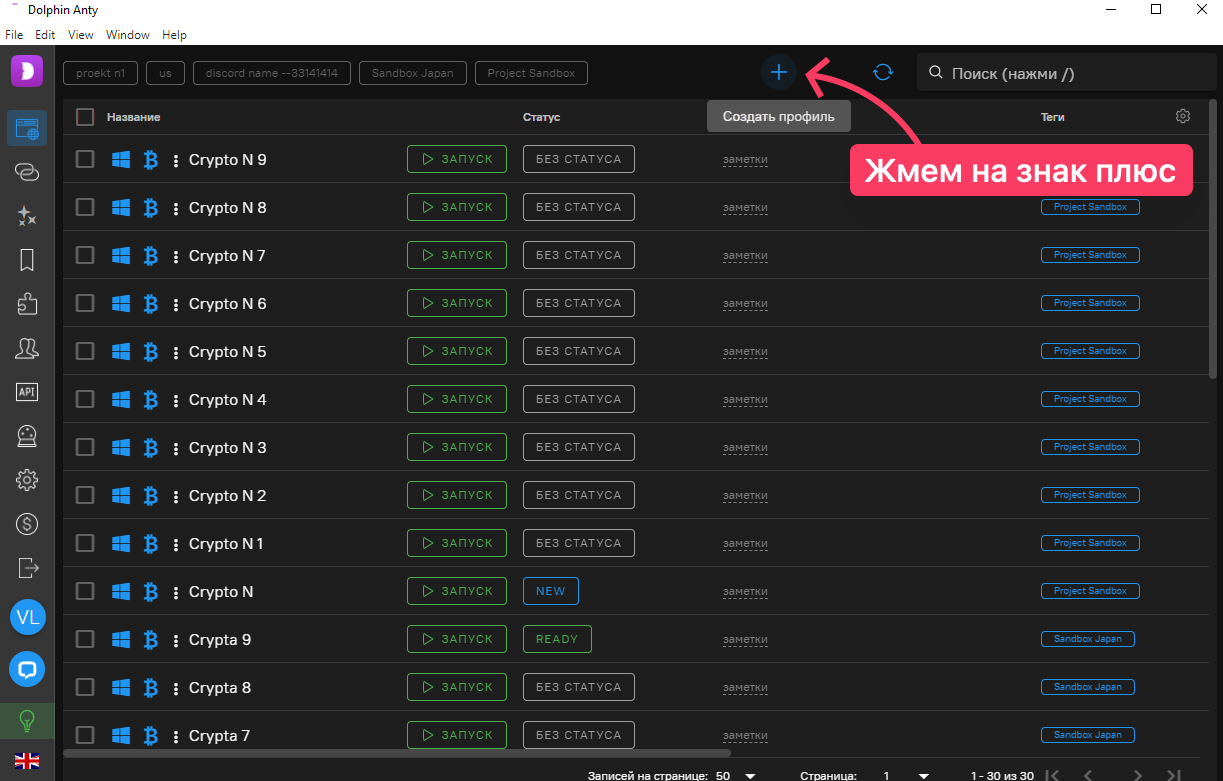Click the NEW status of Crypto N
Screen dimensions: 1223x781
(x=550, y=591)
